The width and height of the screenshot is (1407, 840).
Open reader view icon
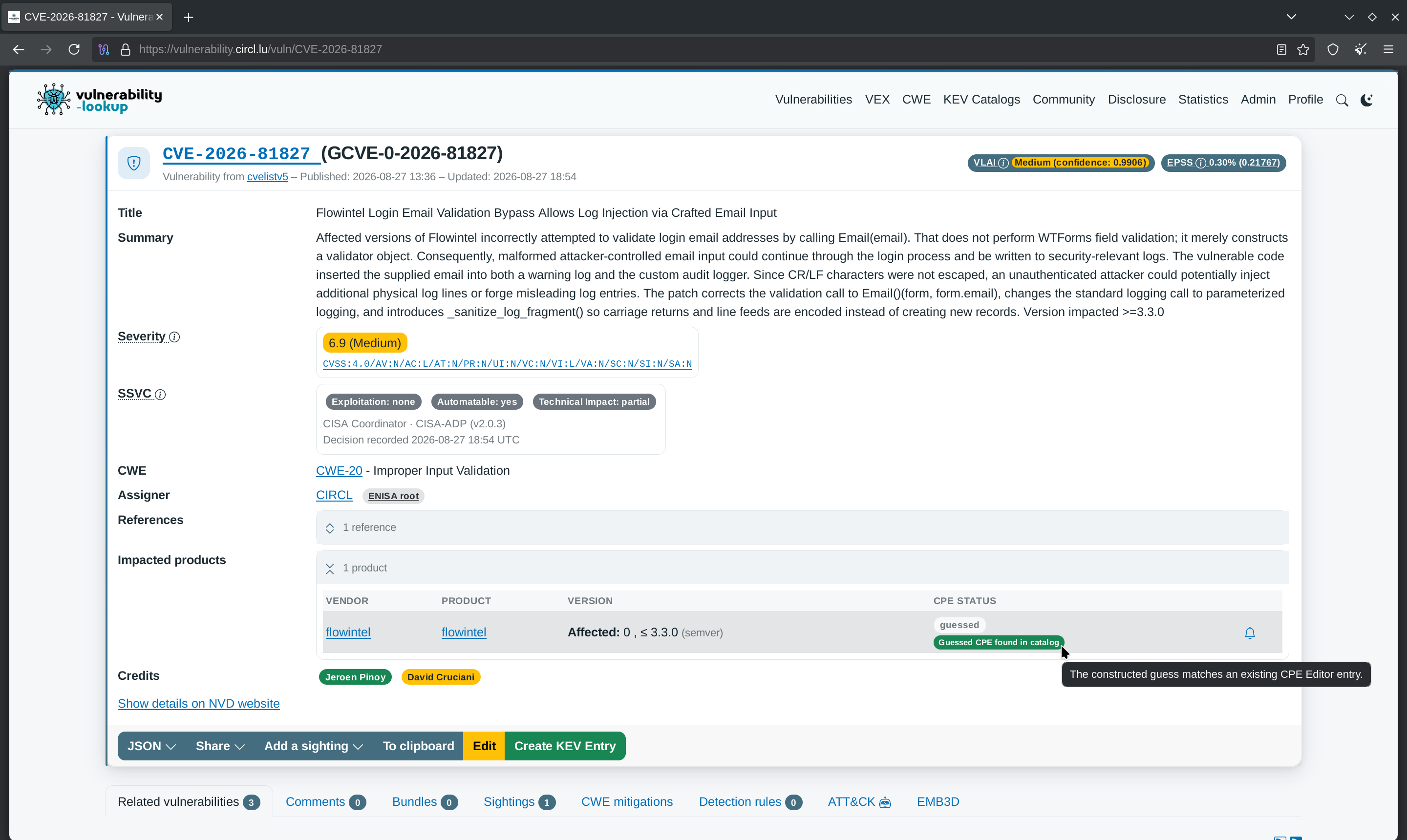click(x=1281, y=50)
